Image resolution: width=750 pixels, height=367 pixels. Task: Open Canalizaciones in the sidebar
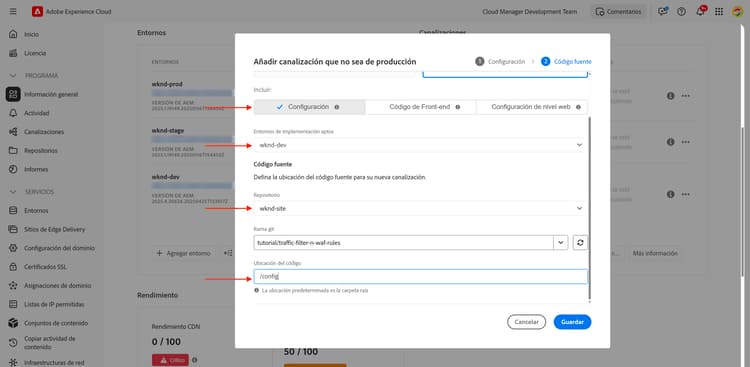(44, 132)
